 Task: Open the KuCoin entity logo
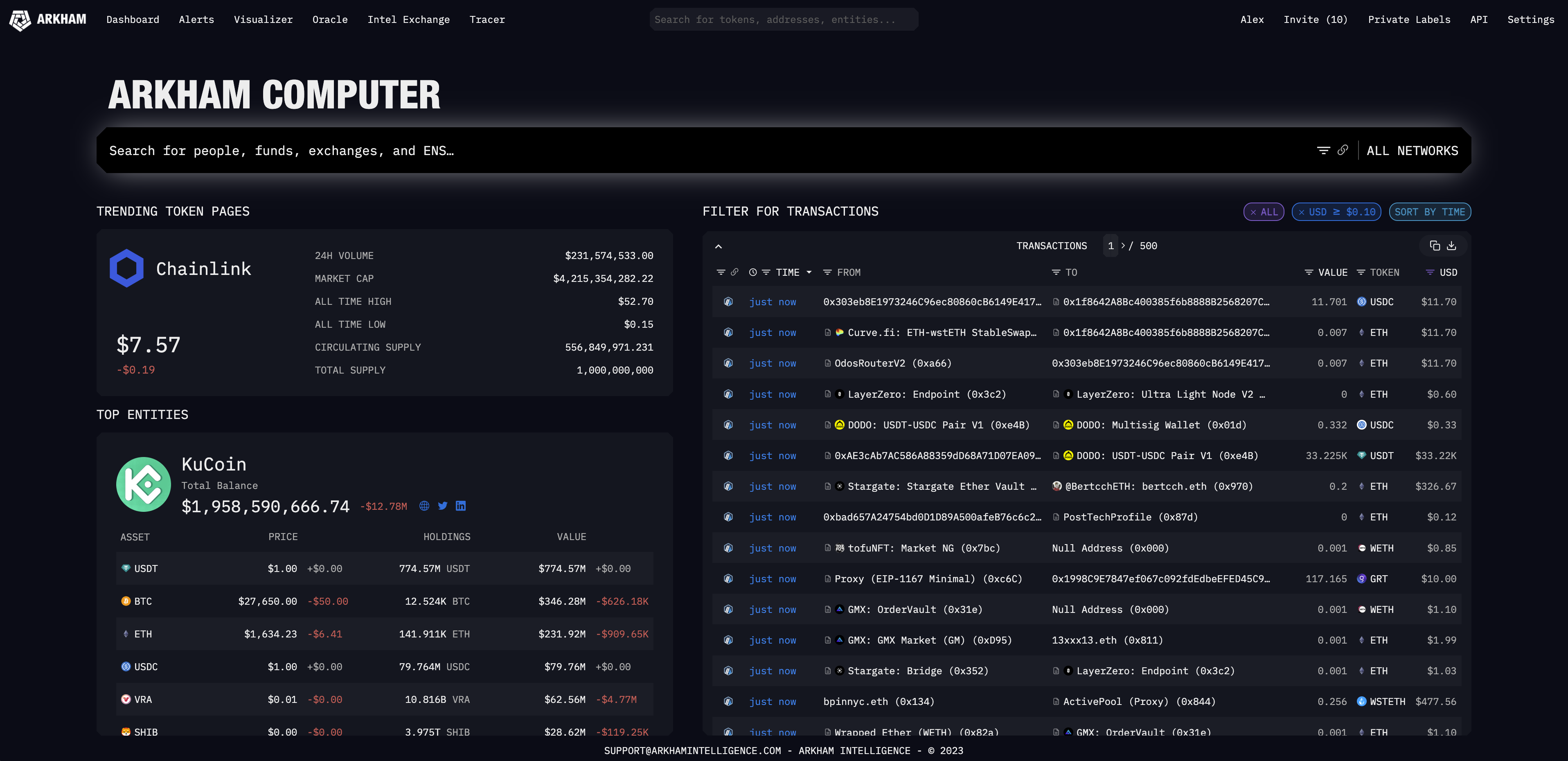point(144,484)
